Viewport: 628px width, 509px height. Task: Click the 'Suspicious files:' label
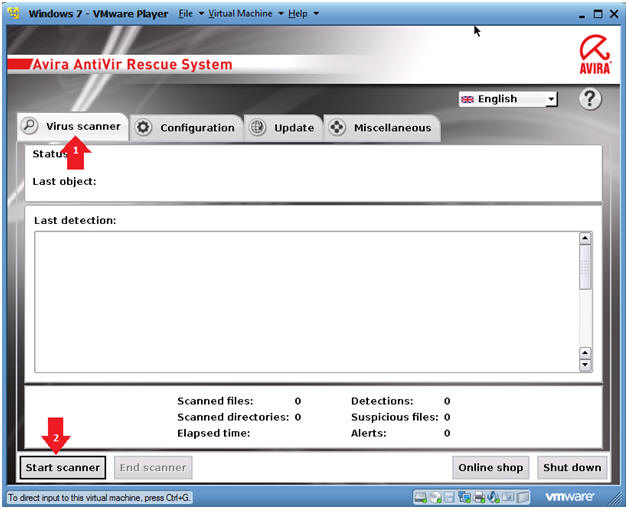[395, 417]
